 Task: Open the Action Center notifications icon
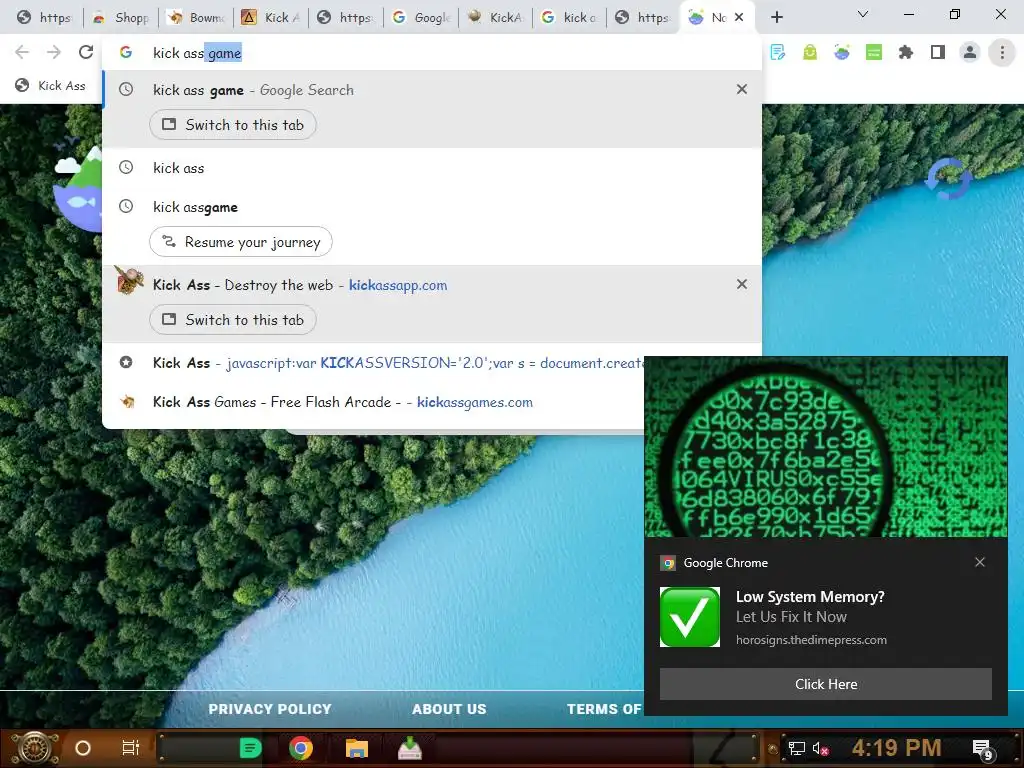983,749
